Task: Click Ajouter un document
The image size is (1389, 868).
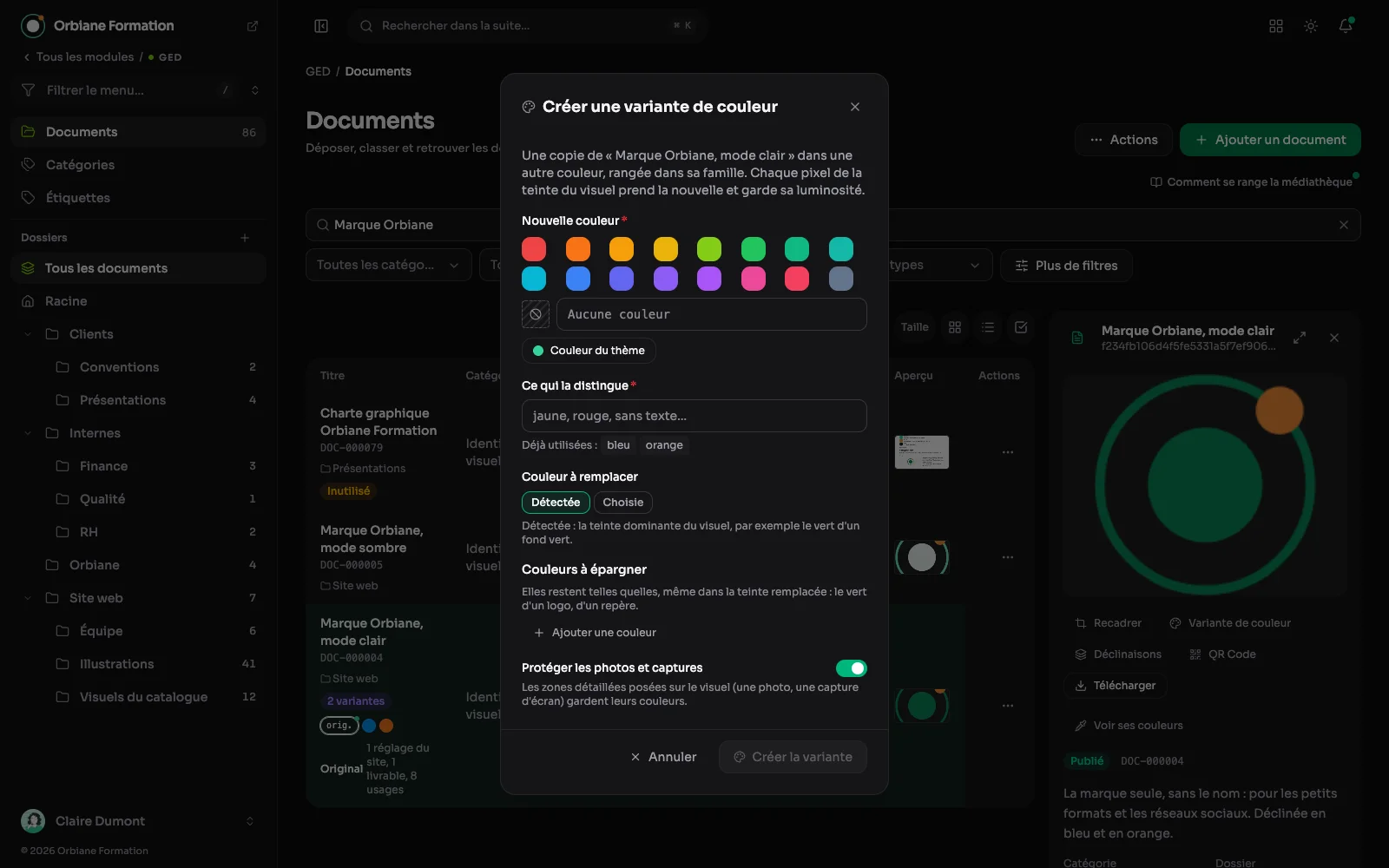Action: pyautogui.click(x=1270, y=140)
